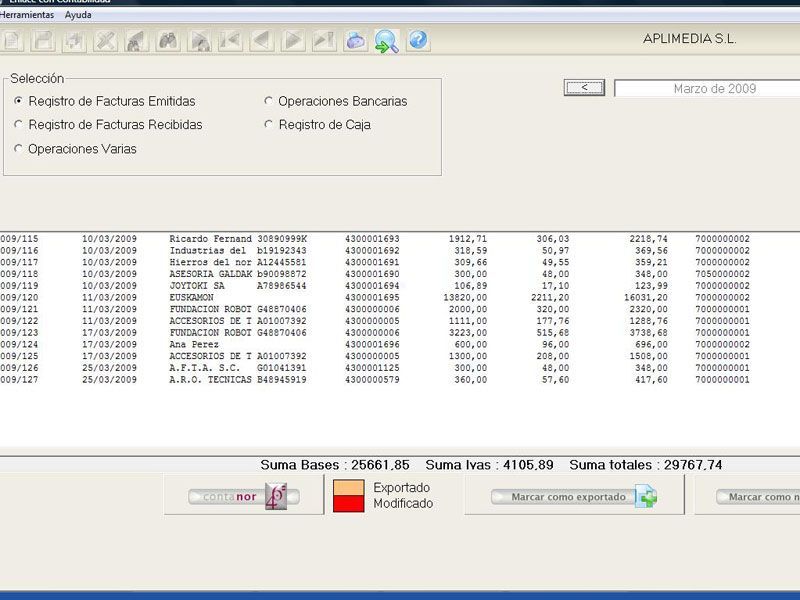The height and width of the screenshot is (600, 800).
Task: Click customer name 'Industrias del'
Action: [208, 251]
